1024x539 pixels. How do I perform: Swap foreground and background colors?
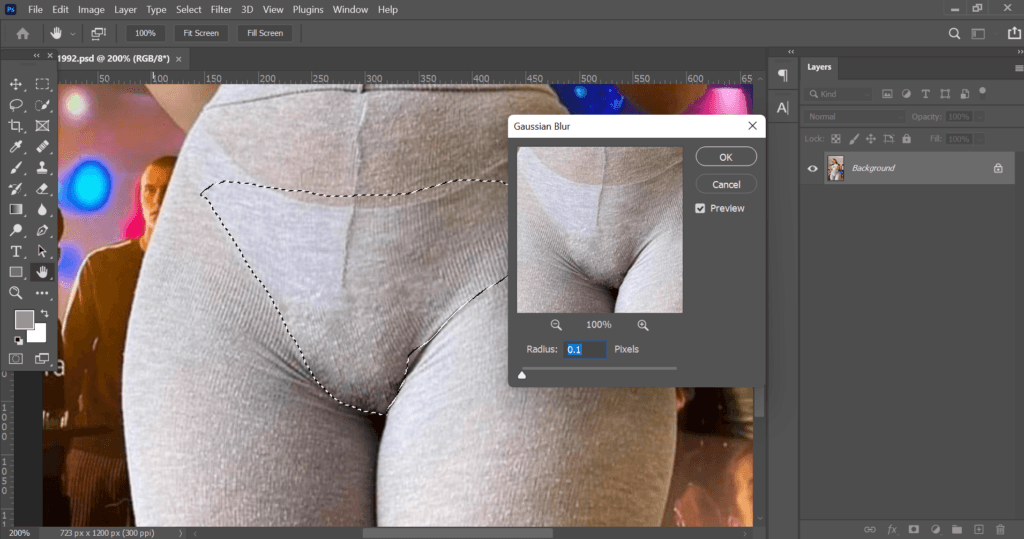pyautogui.click(x=44, y=314)
